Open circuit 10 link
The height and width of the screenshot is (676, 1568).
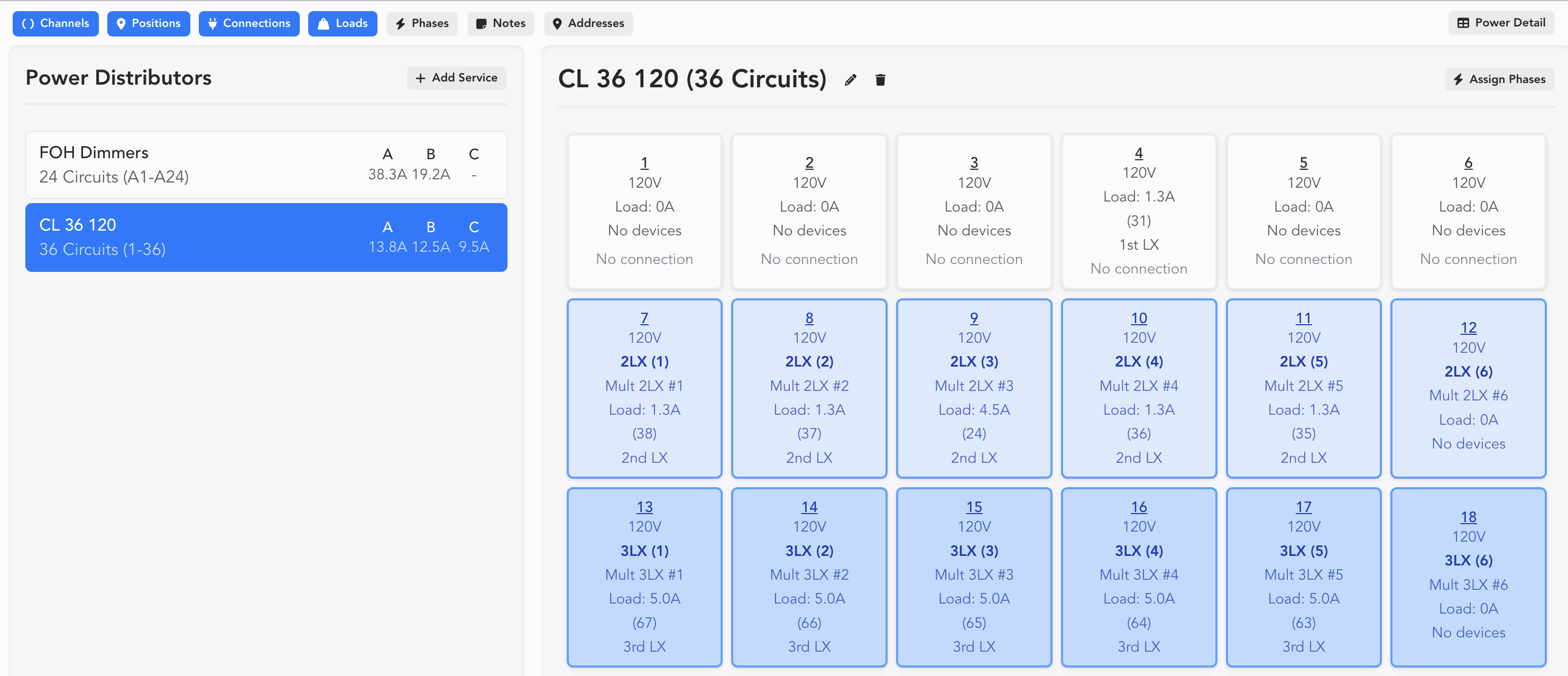pos(1139,318)
